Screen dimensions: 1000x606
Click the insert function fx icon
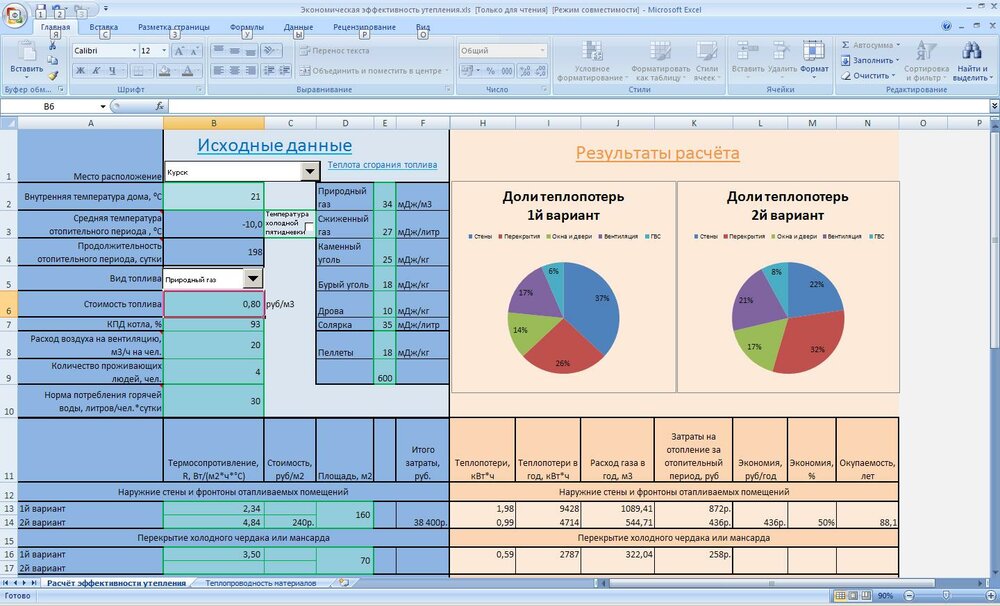(x=160, y=106)
